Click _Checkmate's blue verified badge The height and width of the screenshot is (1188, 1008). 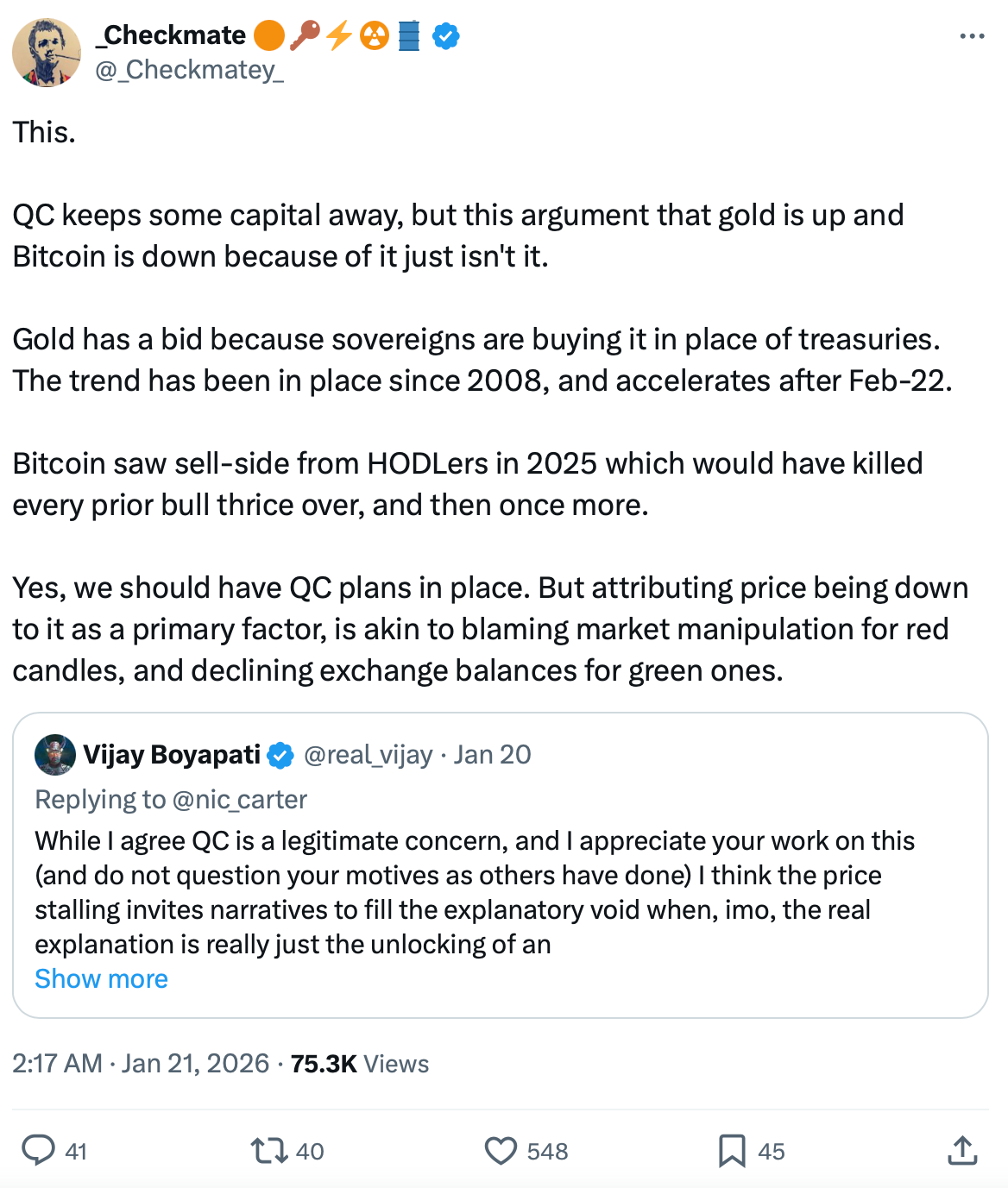pos(445,35)
